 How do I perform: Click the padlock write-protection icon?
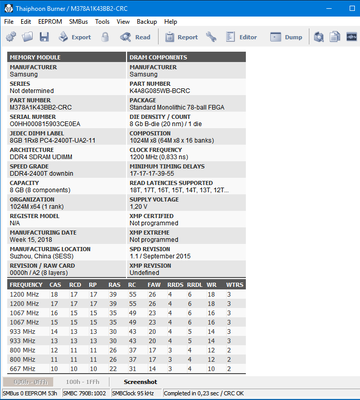(x=105, y=37)
